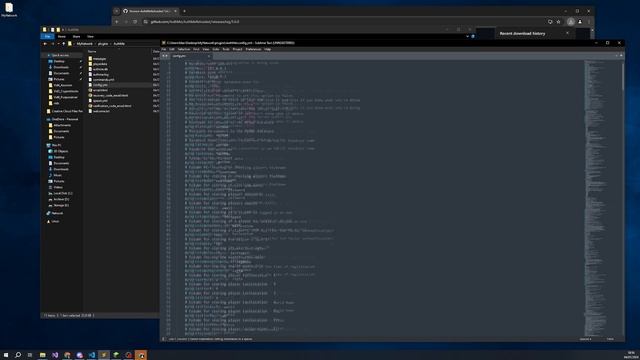This screenshot has width=640, height=360.
Task: Open the Share tab in File Explorer ribbon
Action: [x=76, y=36]
